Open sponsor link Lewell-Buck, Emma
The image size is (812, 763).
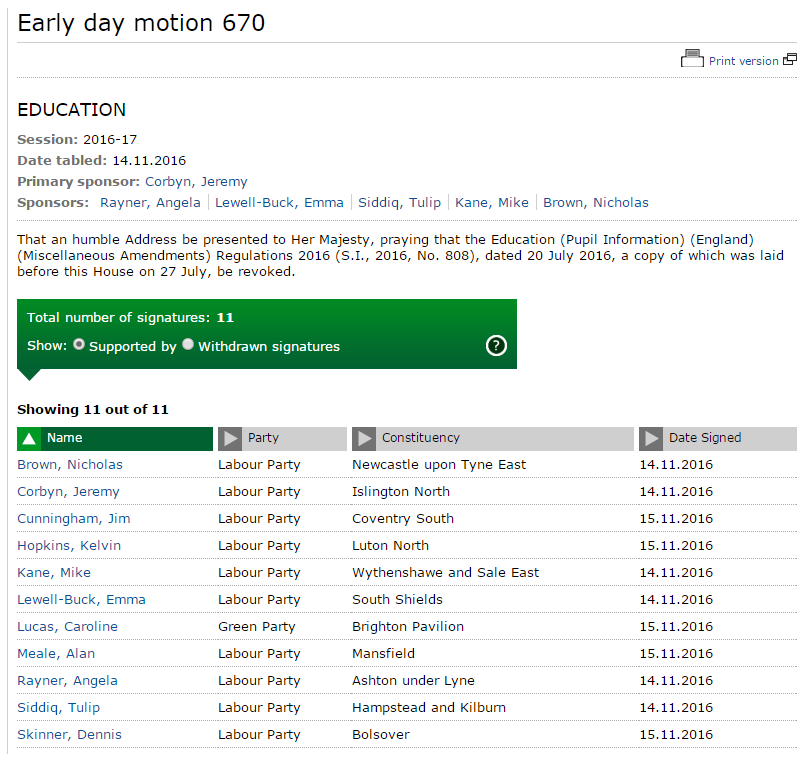coord(279,203)
